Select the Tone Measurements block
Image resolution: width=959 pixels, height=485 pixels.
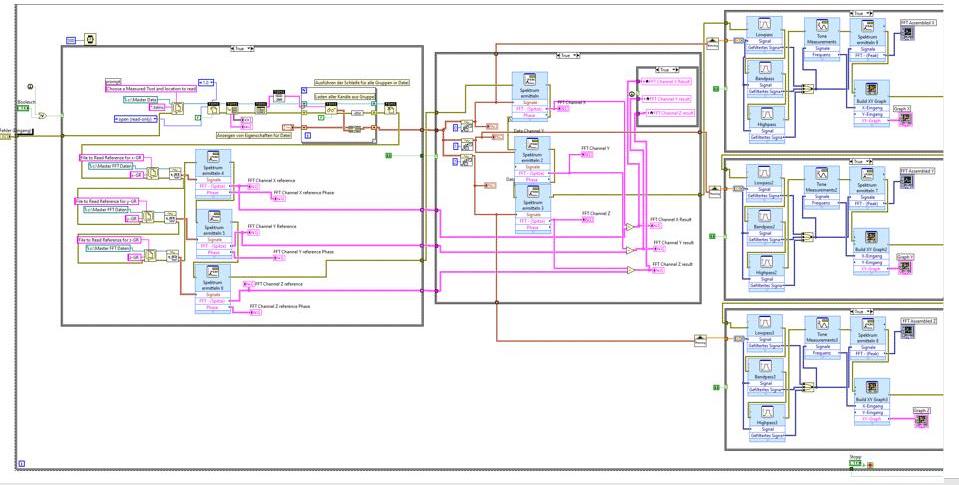point(822,39)
